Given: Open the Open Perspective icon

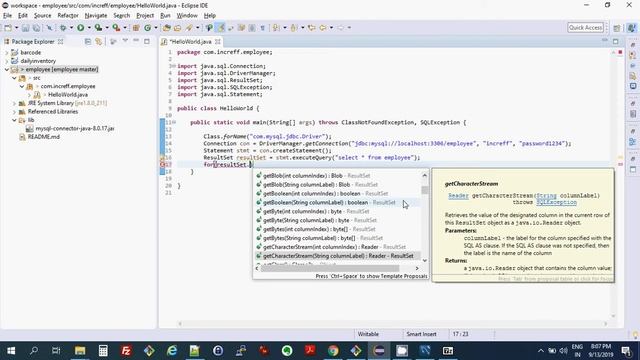Looking at the screenshot, I should [x=617, y=28].
